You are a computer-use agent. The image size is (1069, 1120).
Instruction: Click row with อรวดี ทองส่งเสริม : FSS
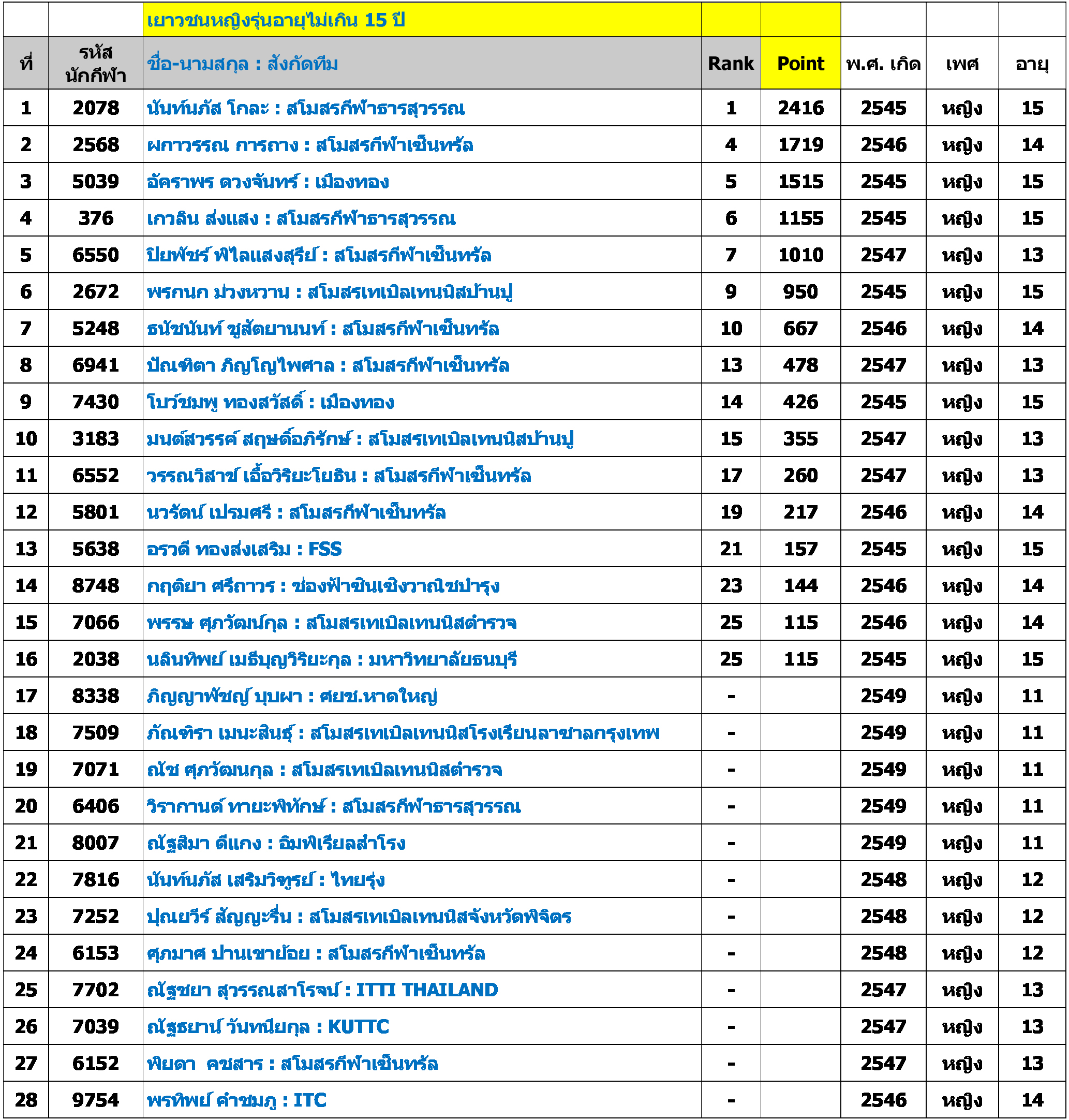pos(244,549)
